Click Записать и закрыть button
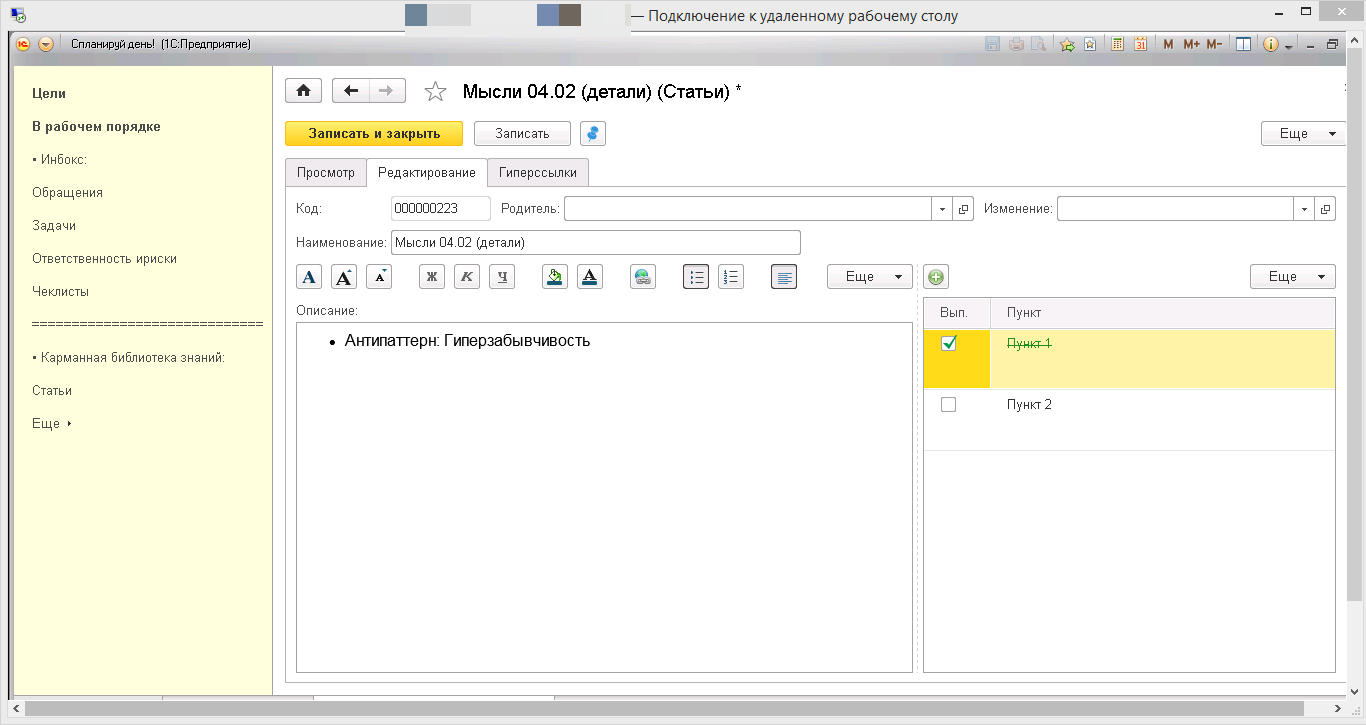 click(374, 134)
